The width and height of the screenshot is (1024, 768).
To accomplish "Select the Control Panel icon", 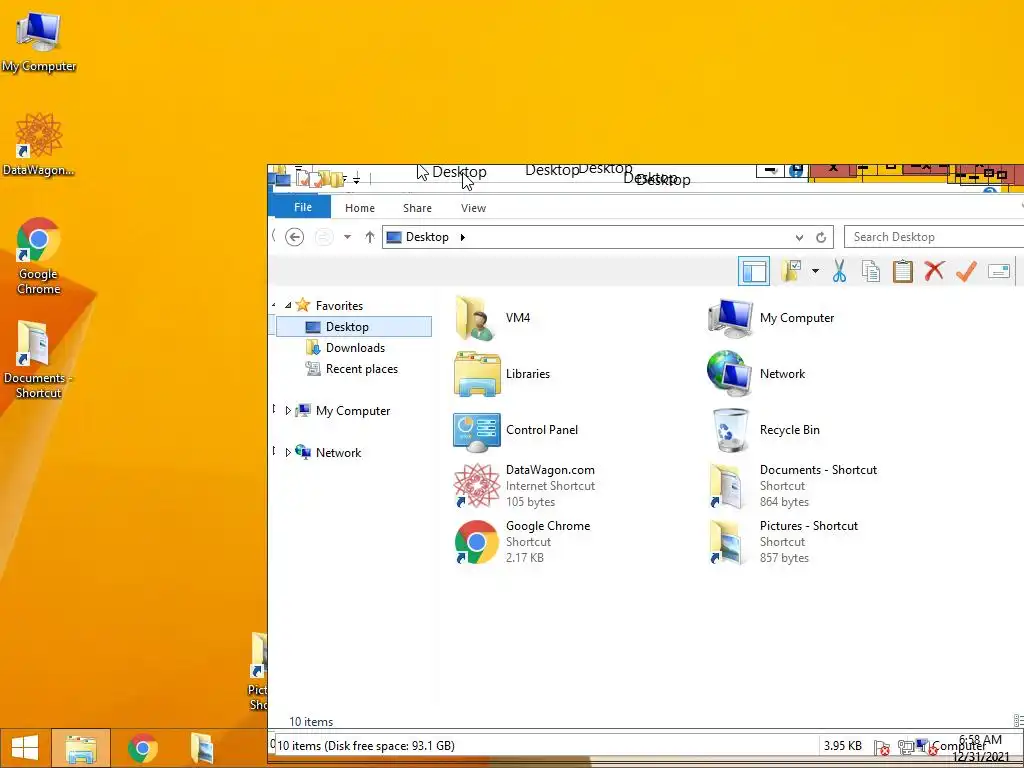I will coord(477,430).
